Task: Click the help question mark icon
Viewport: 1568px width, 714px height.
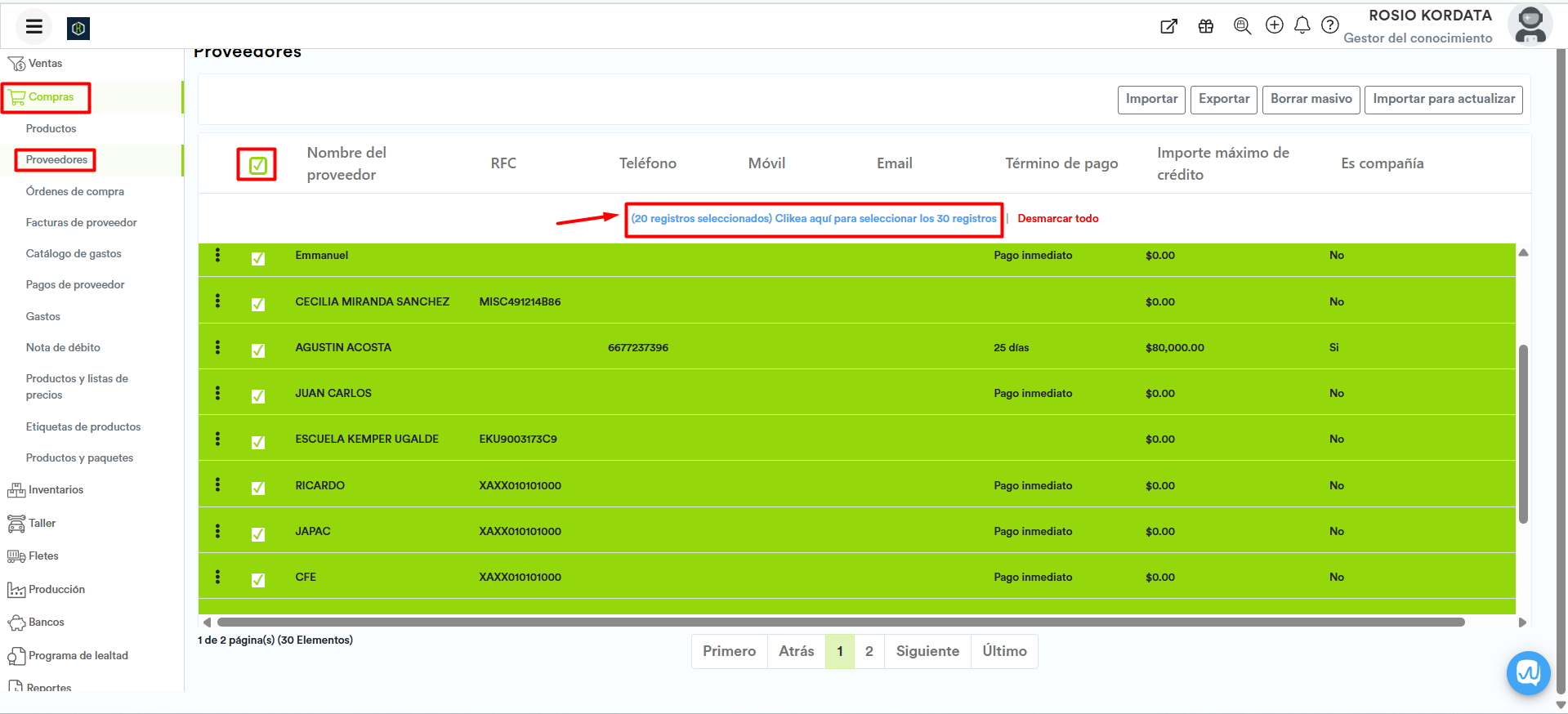Action: coord(1329,25)
